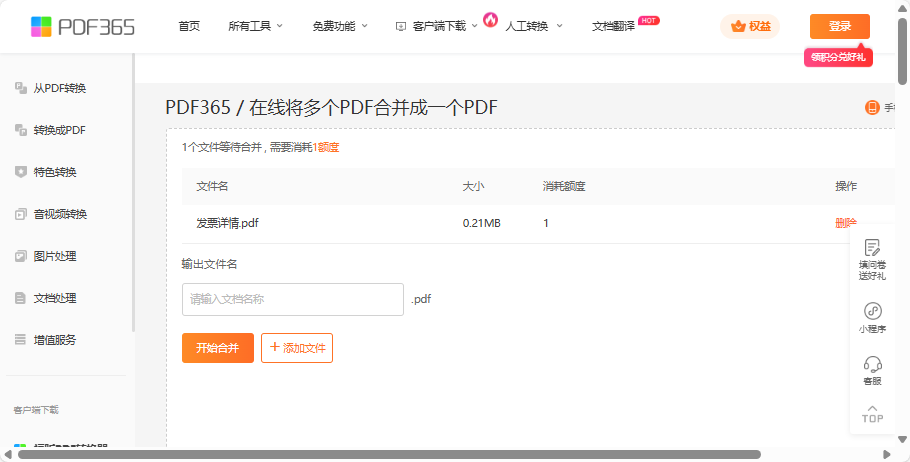Open the 图片处理 sidebar icon
910x462 pixels.
[x=21, y=256]
